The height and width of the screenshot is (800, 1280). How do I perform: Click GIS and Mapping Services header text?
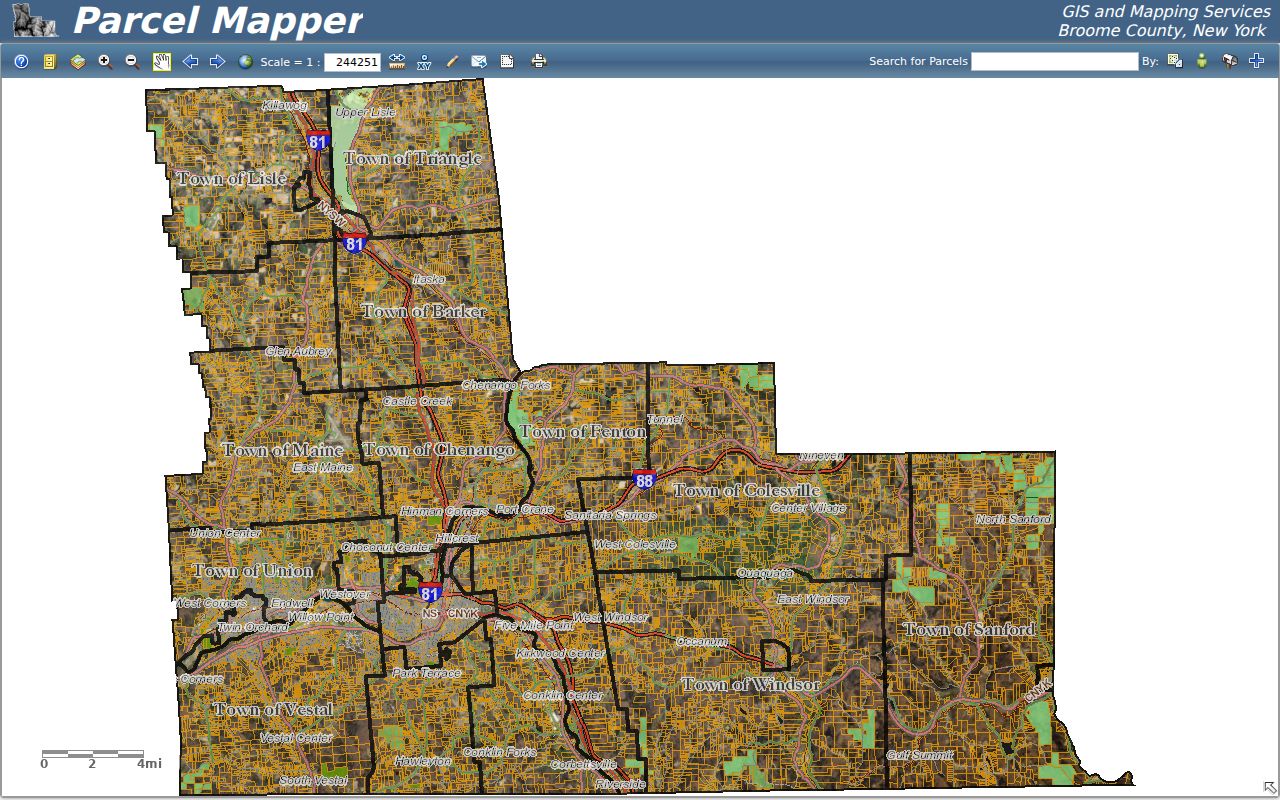1166,12
